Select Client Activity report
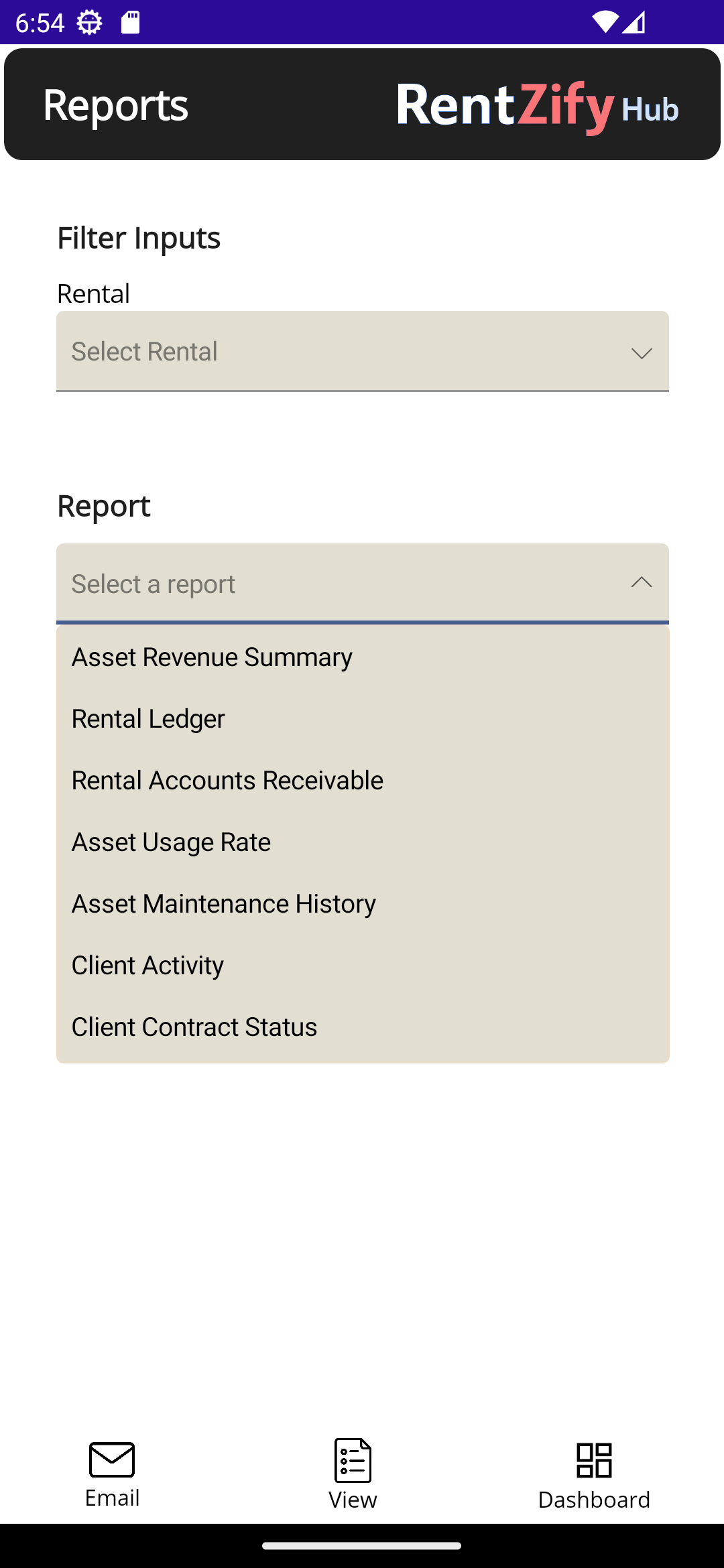 (x=147, y=966)
